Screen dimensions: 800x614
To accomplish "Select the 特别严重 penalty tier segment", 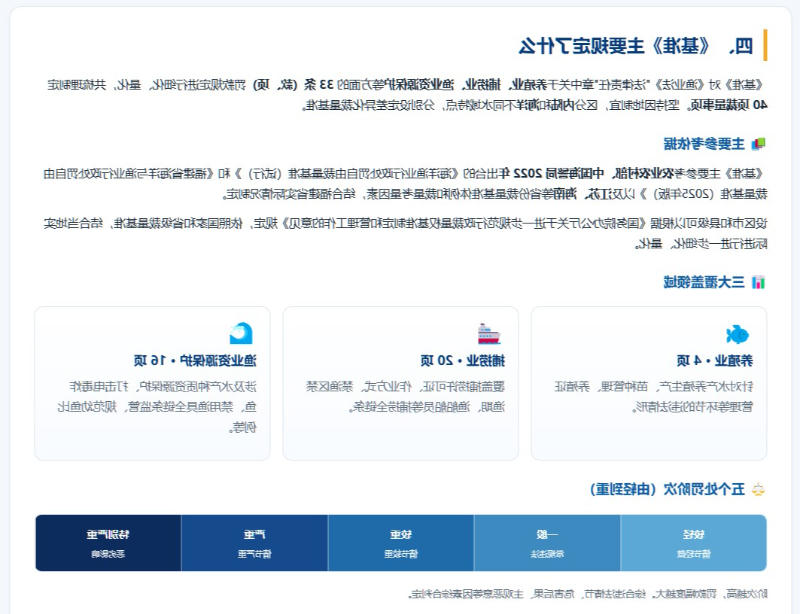I will coord(108,543).
